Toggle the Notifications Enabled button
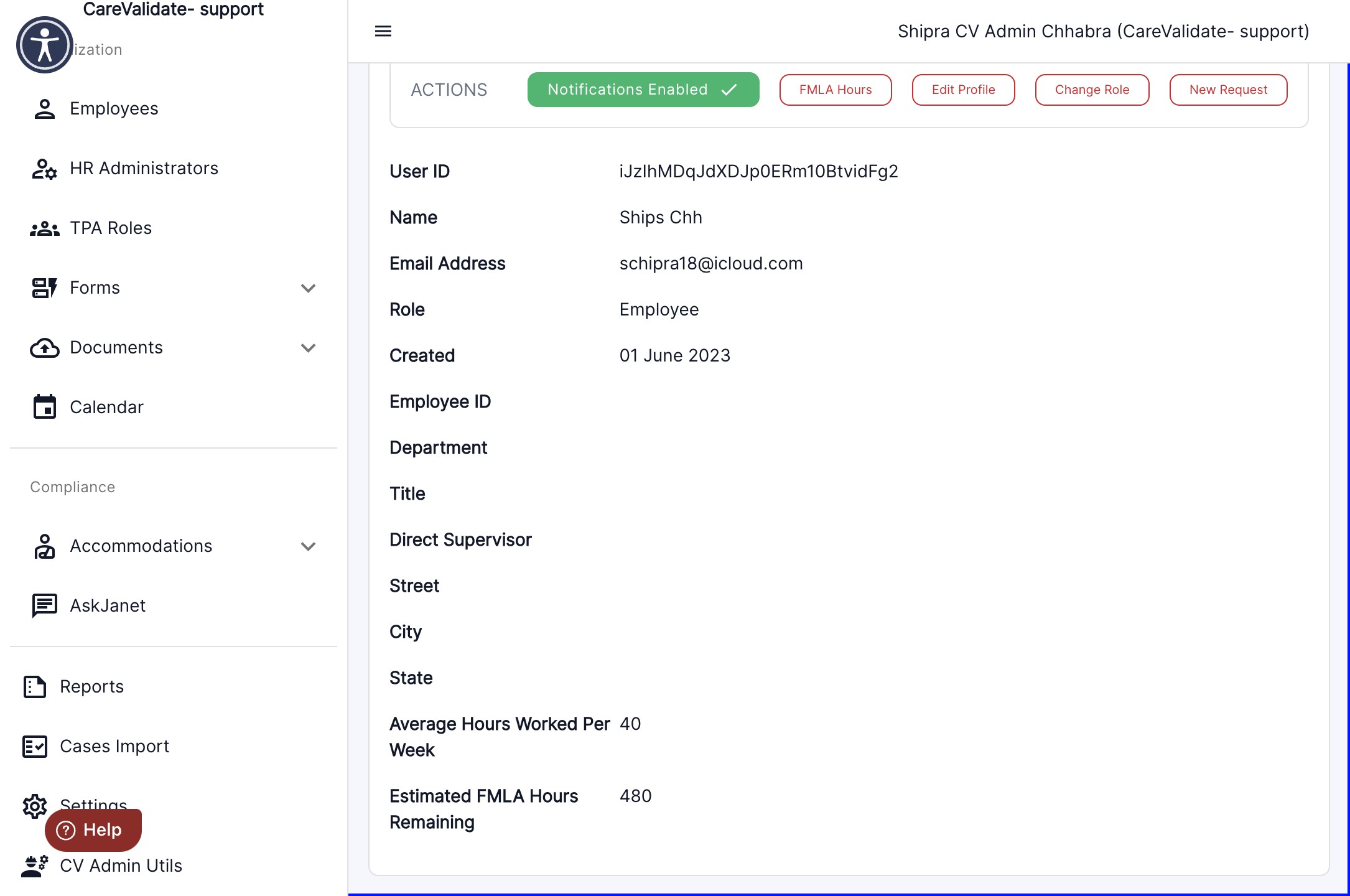Image resolution: width=1350 pixels, height=896 pixels. [x=643, y=90]
